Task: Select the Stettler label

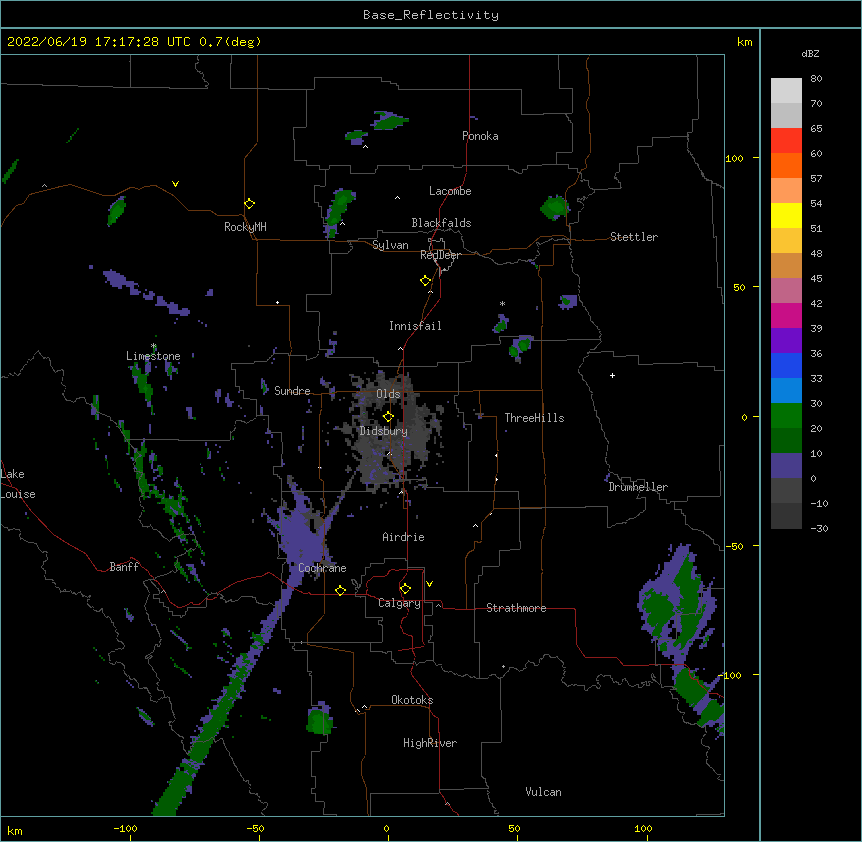Action: point(634,237)
